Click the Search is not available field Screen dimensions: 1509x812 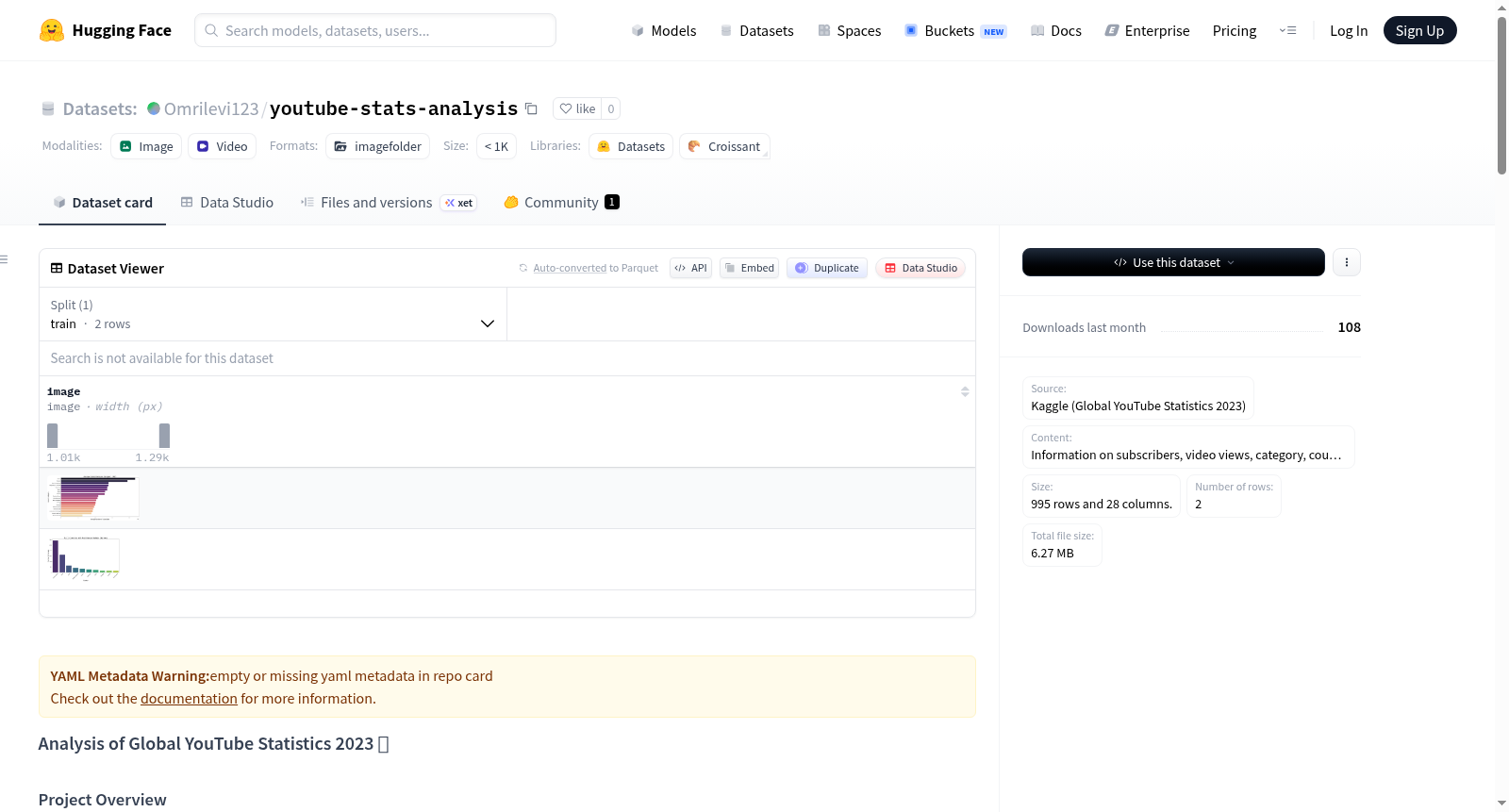pos(507,358)
